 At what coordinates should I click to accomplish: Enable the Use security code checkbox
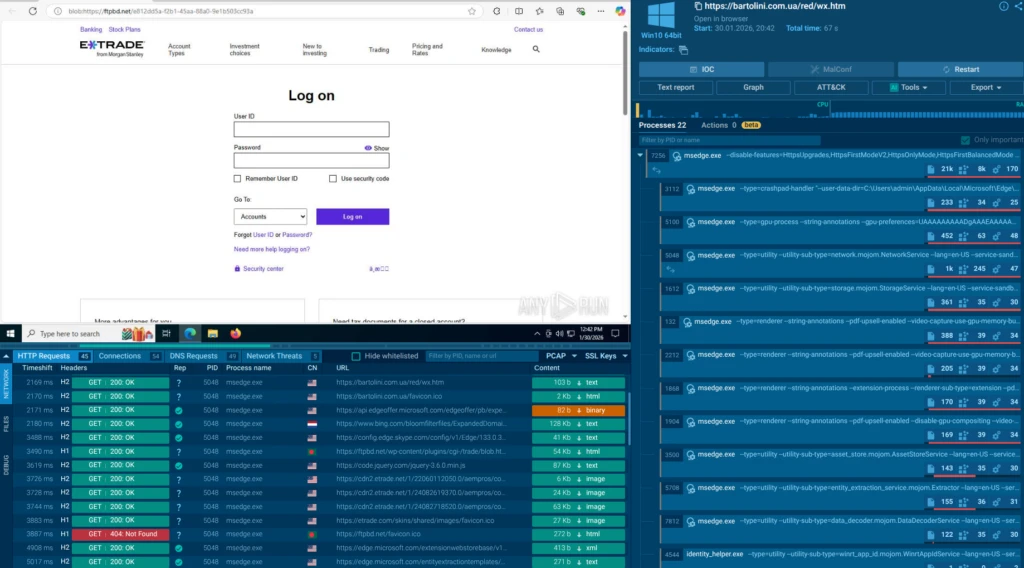pos(333,178)
